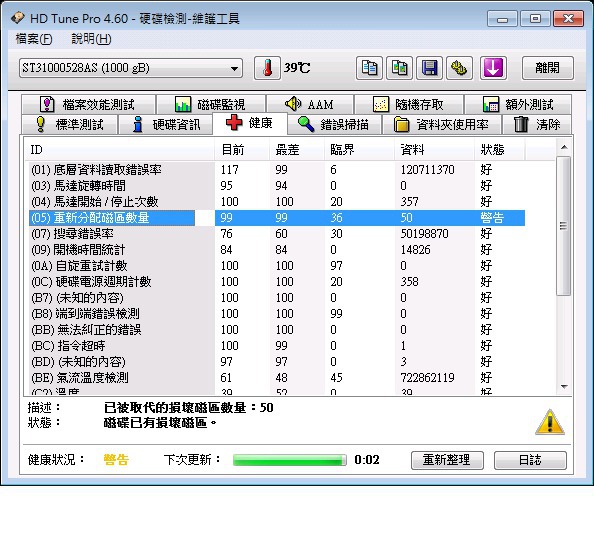This screenshot has width=594, height=533.
Task: Copy info to clipboard icon
Action: point(369,68)
